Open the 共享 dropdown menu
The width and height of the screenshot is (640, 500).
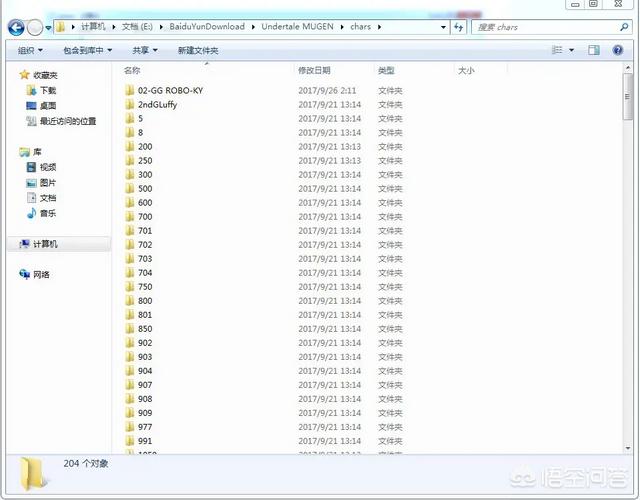(145, 50)
